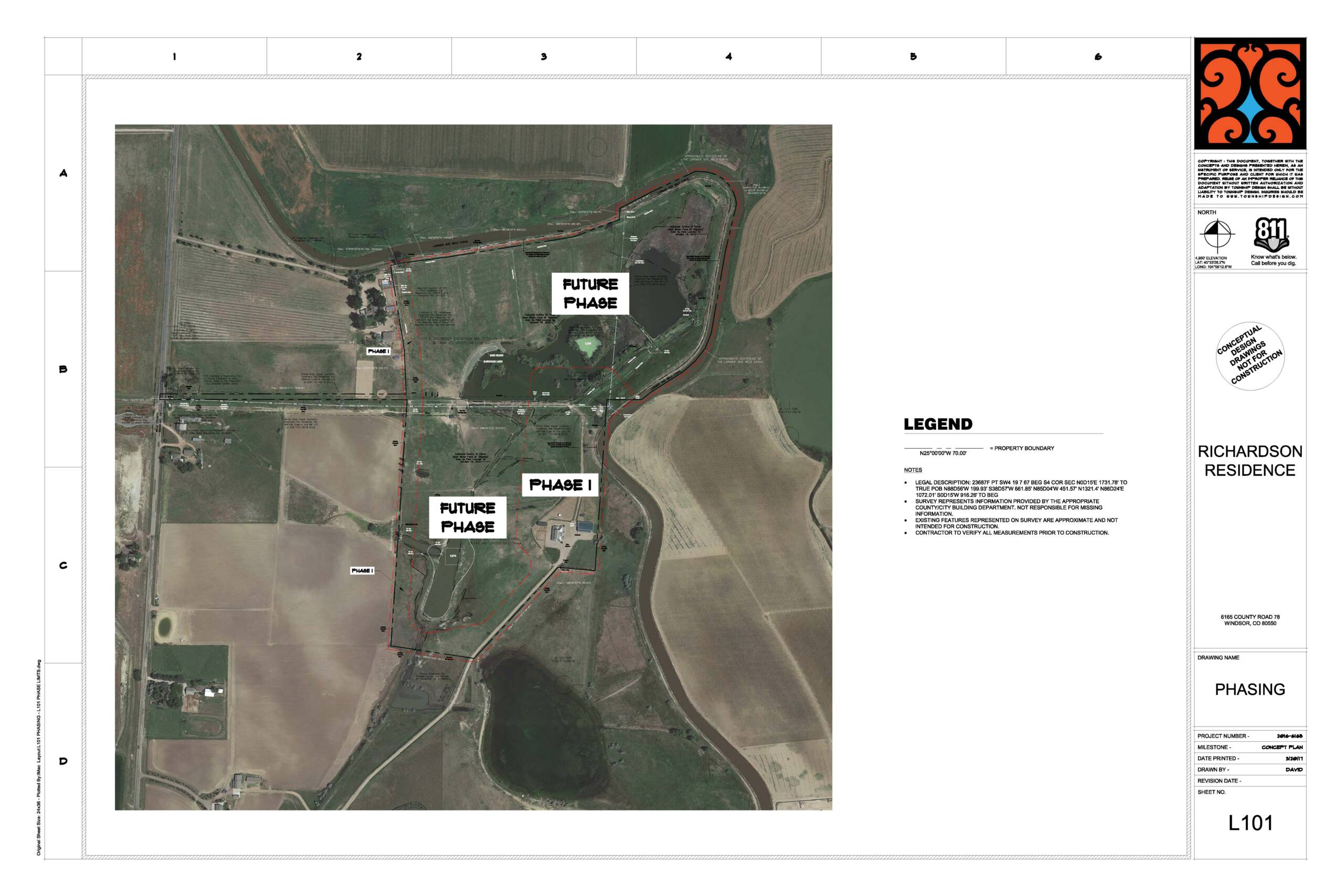
Task: Click the Richardson Residence project title
Action: click(1249, 460)
